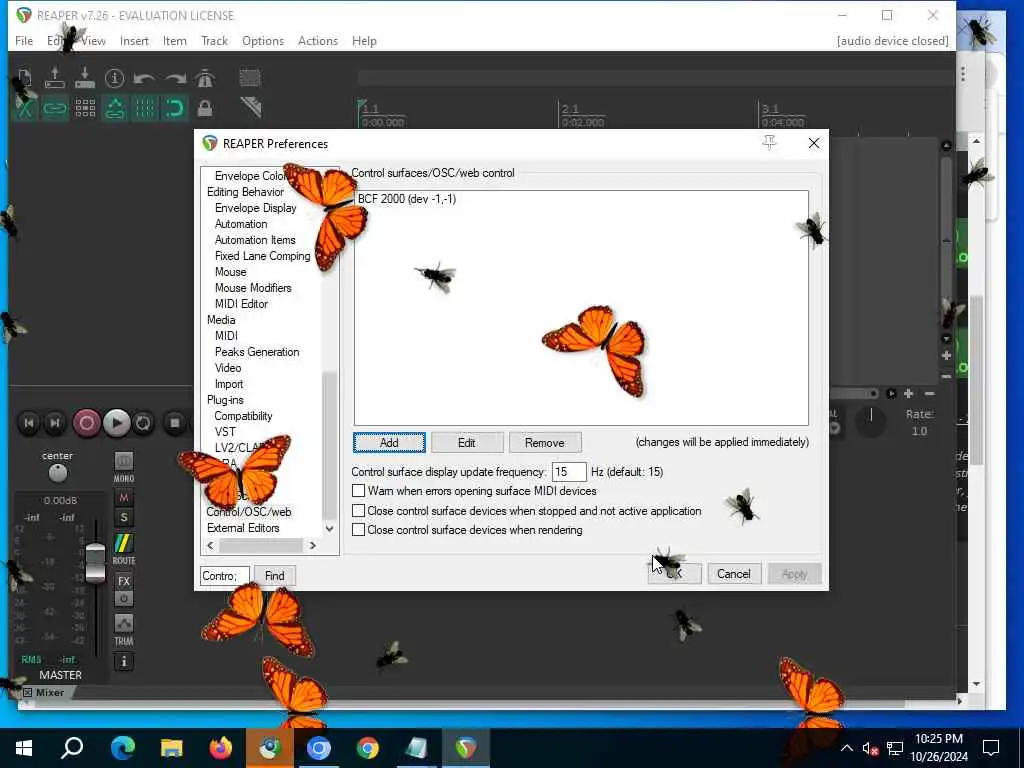This screenshot has width=1024, height=768.
Task: Select BCF 2000 surface entry
Action: tap(407, 199)
